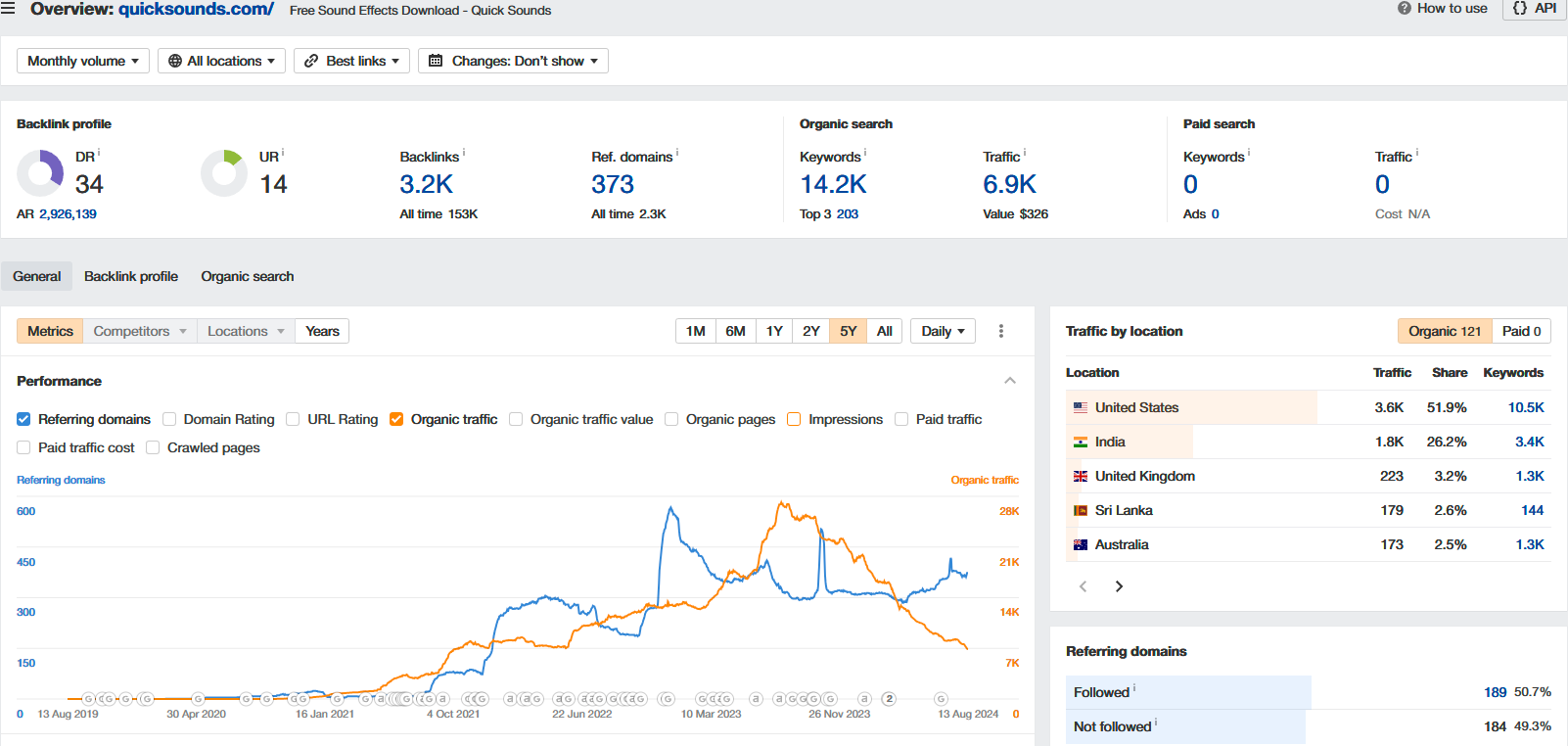Screen dimensions: 1568x746
Task: Expand the Daily interval dropdown
Action: 943,331
